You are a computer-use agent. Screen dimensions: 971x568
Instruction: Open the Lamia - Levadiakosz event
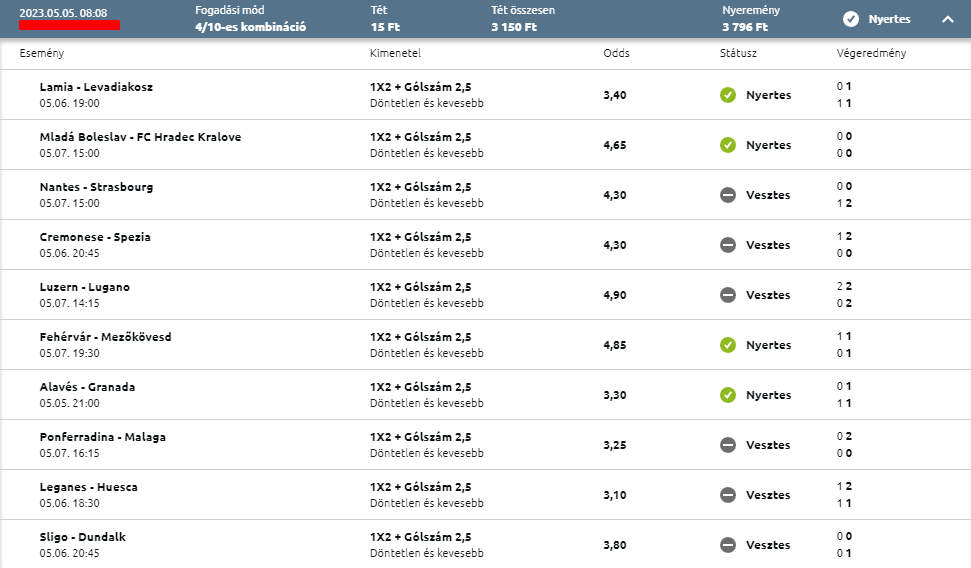tap(96, 87)
